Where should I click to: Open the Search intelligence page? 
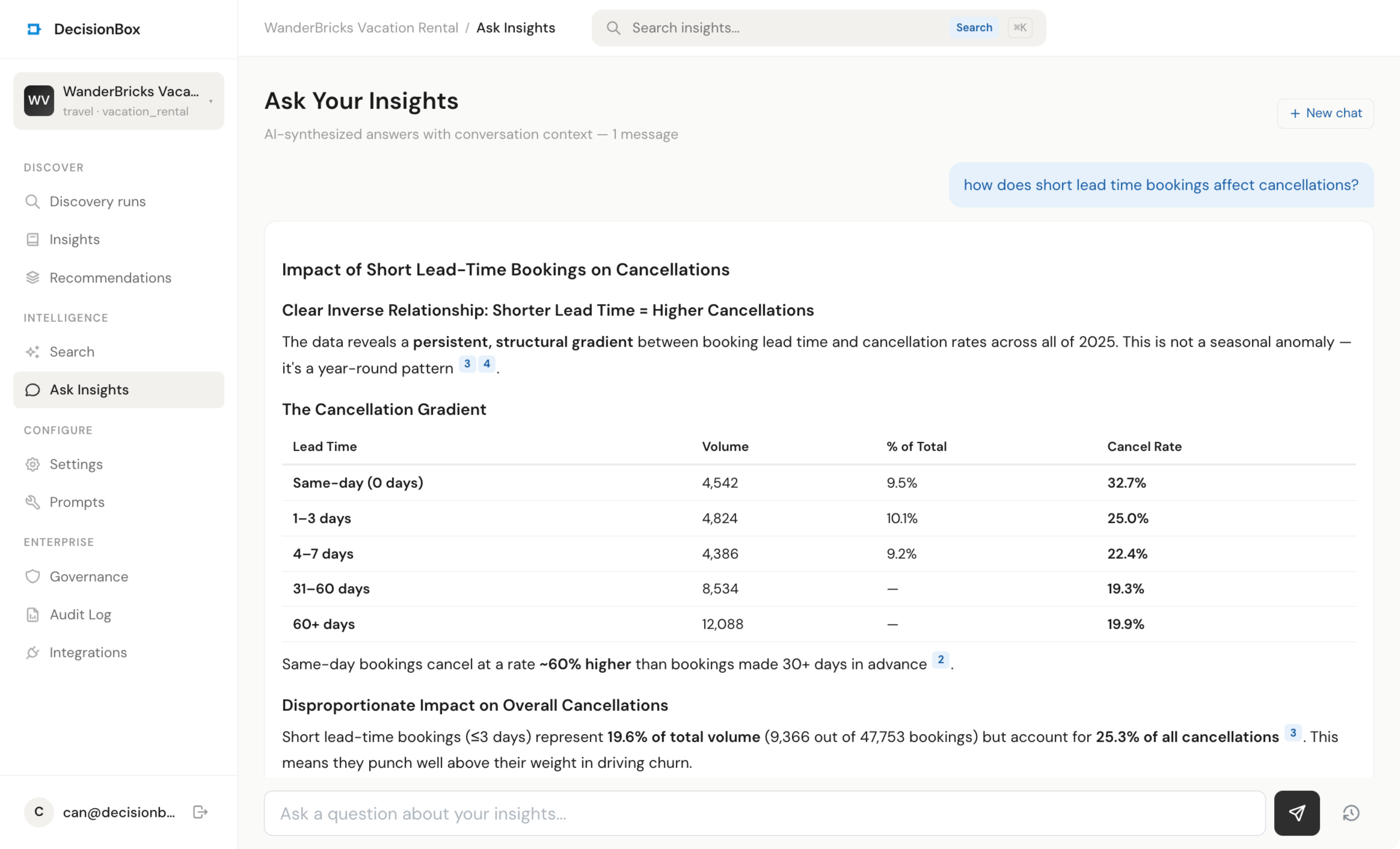coord(72,352)
